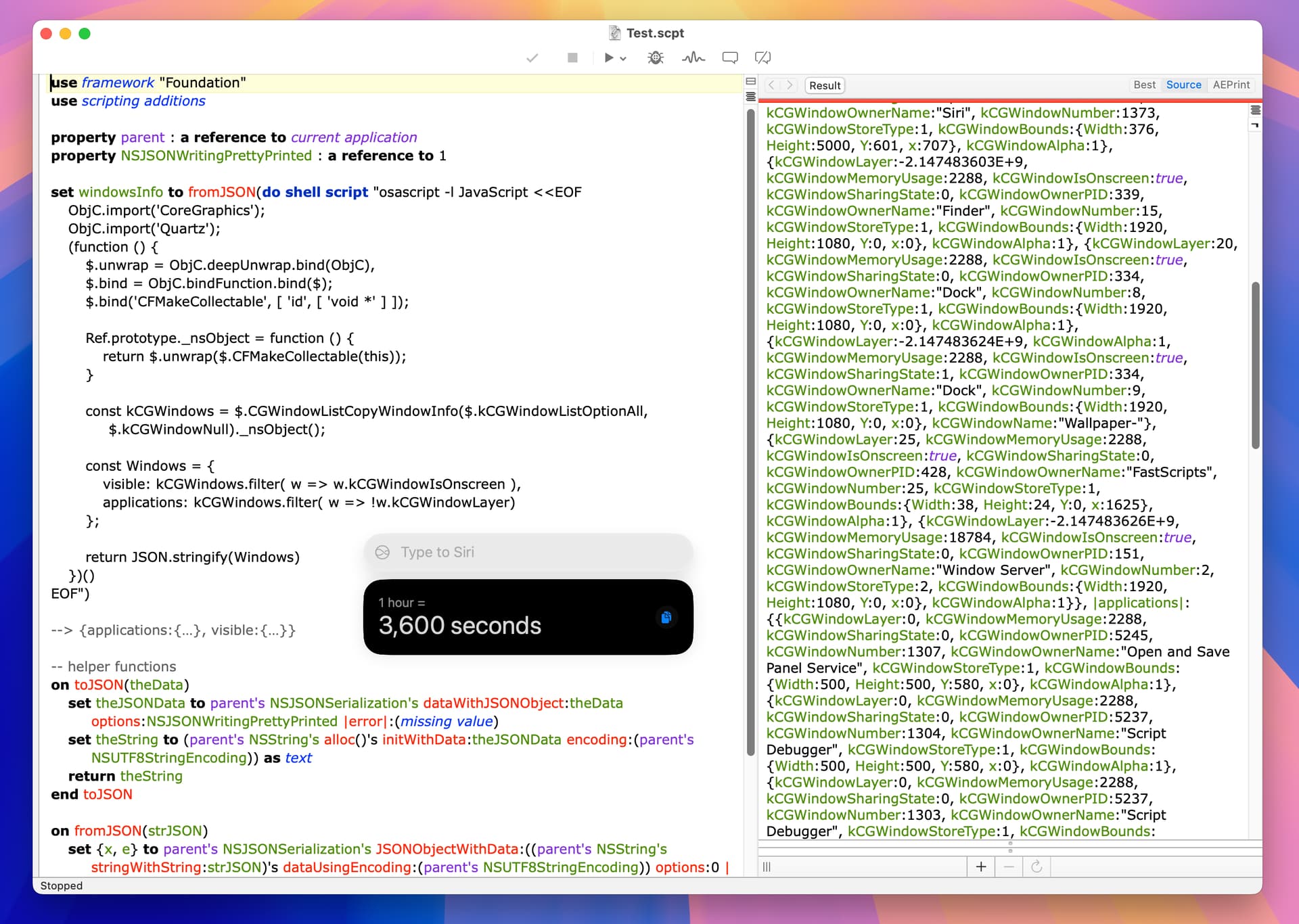
Task: Click the upper horizontal splitter handle below result text
Action: 1010,844
